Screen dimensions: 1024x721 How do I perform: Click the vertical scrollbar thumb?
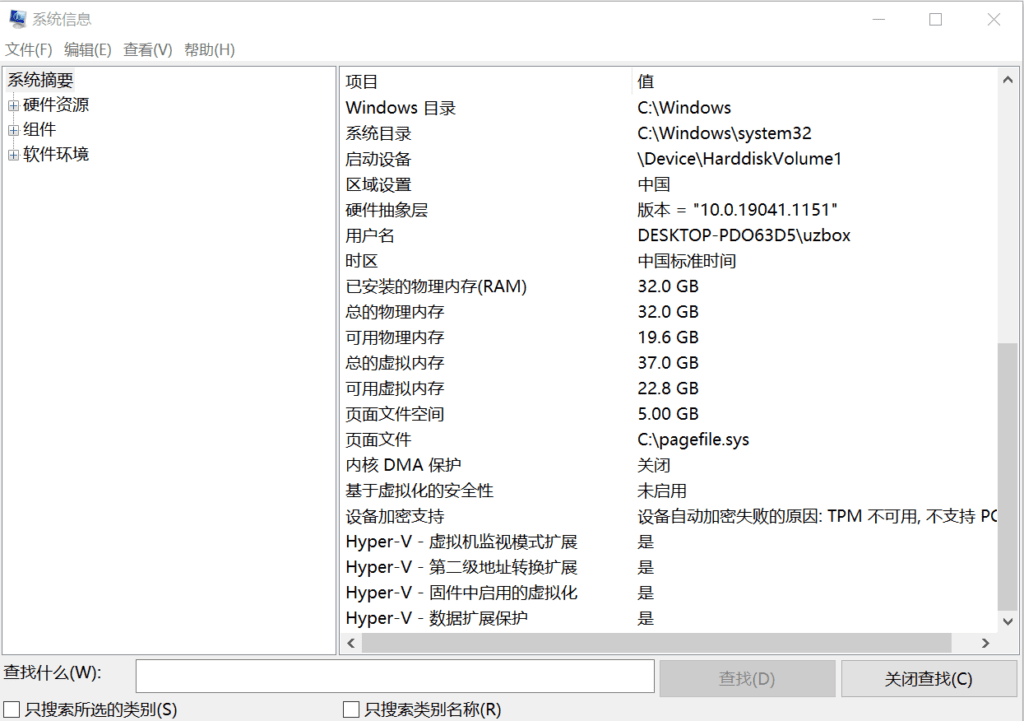[1007, 475]
